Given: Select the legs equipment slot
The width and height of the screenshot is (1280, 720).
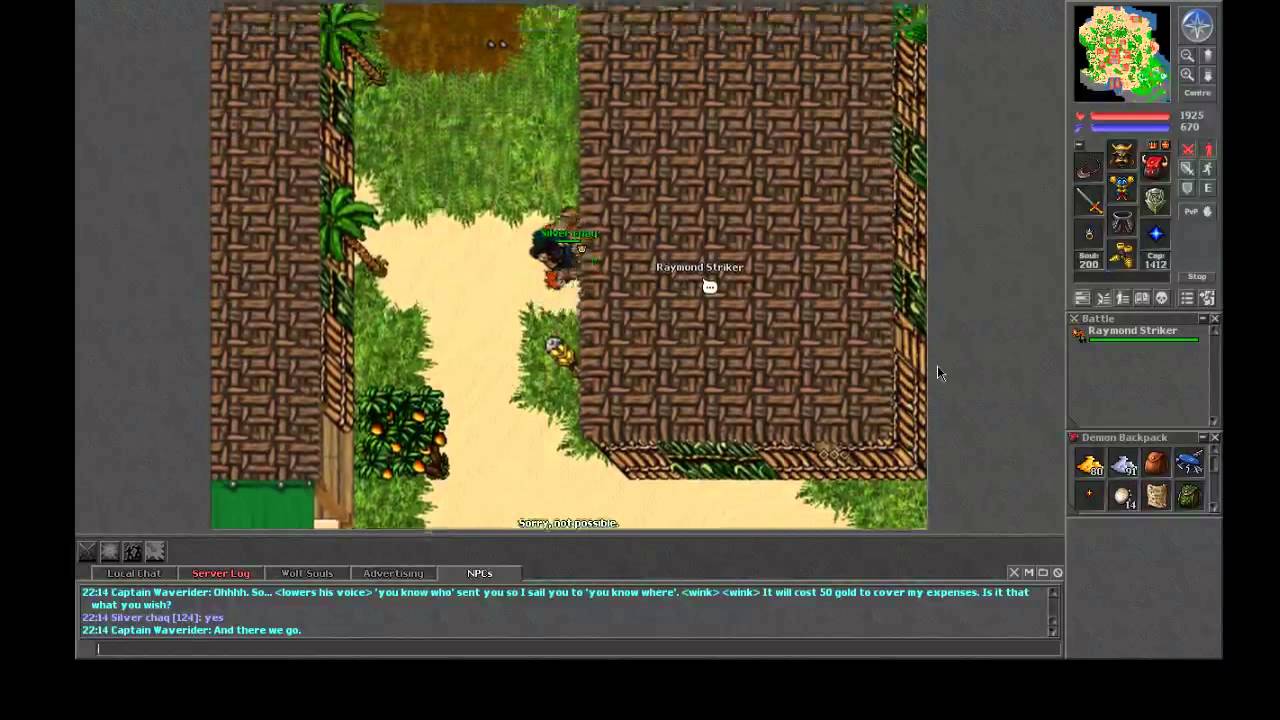Looking at the screenshot, I should [1122, 220].
